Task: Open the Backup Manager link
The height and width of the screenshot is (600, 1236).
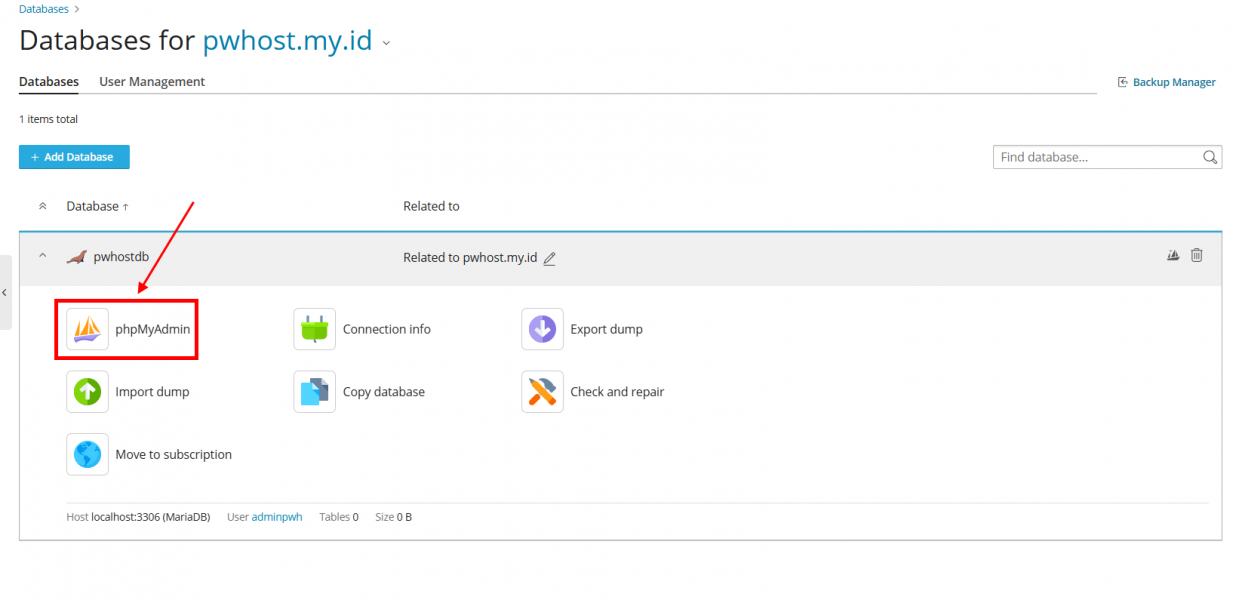Action: click(1174, 82)
